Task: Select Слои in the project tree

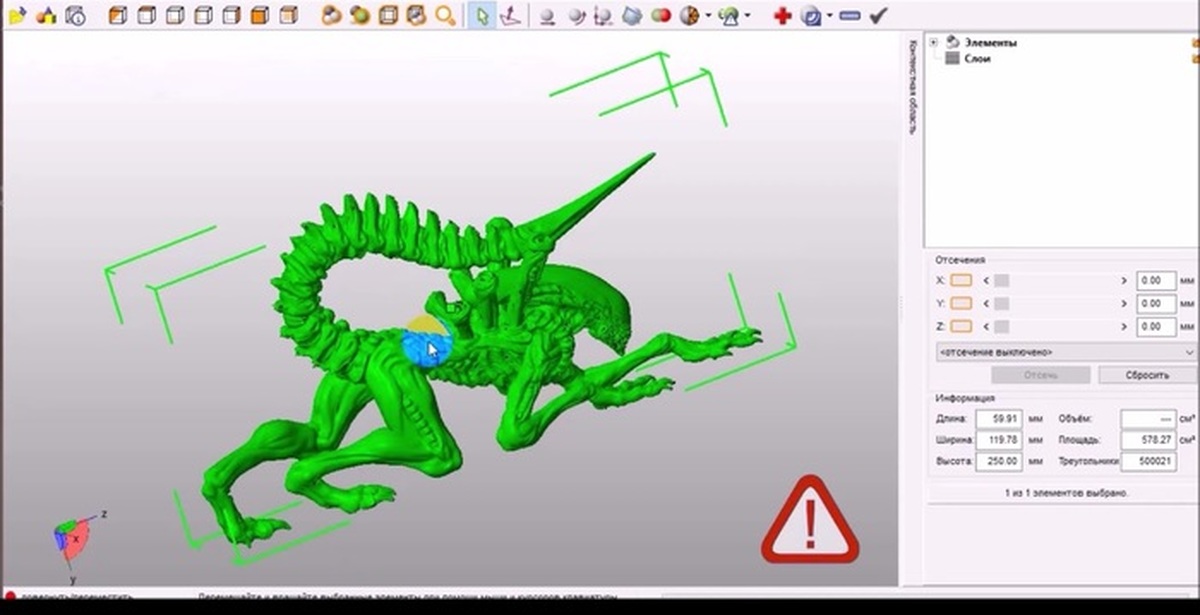Action: click(x=978, y=58)
